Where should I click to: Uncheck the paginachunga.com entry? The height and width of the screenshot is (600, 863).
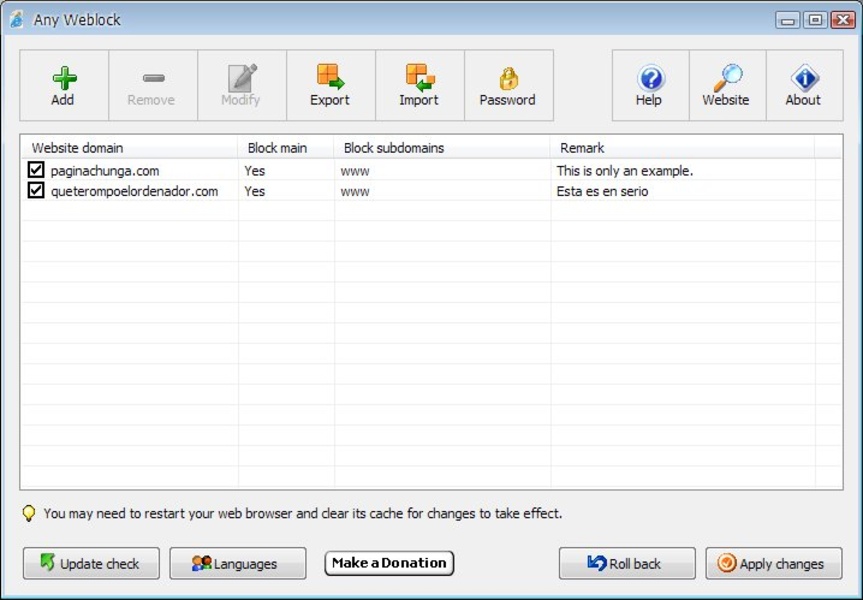point(35,170)
